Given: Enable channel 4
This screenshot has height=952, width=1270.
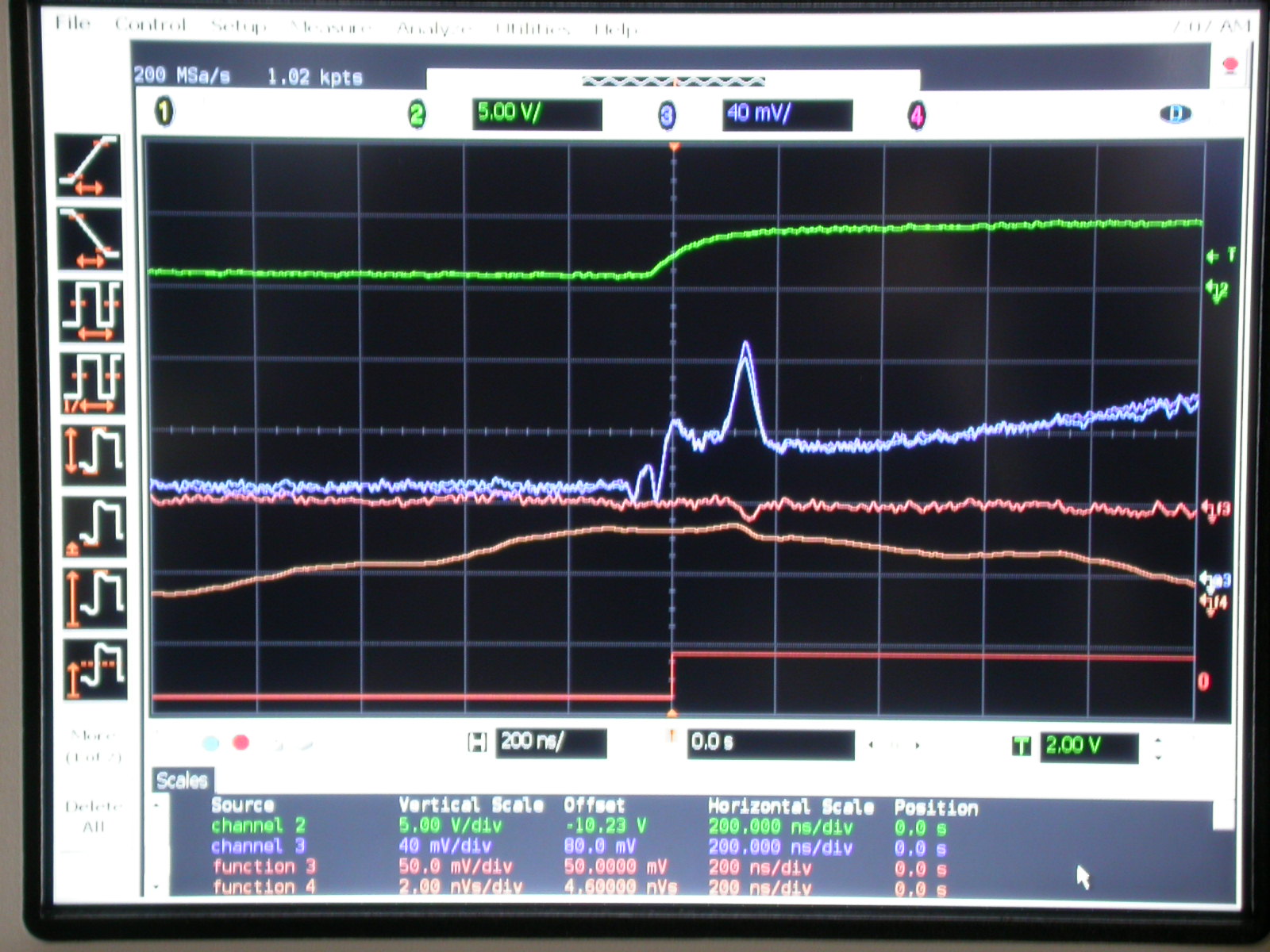Looking at the screenshot, I should click(917, 117).
